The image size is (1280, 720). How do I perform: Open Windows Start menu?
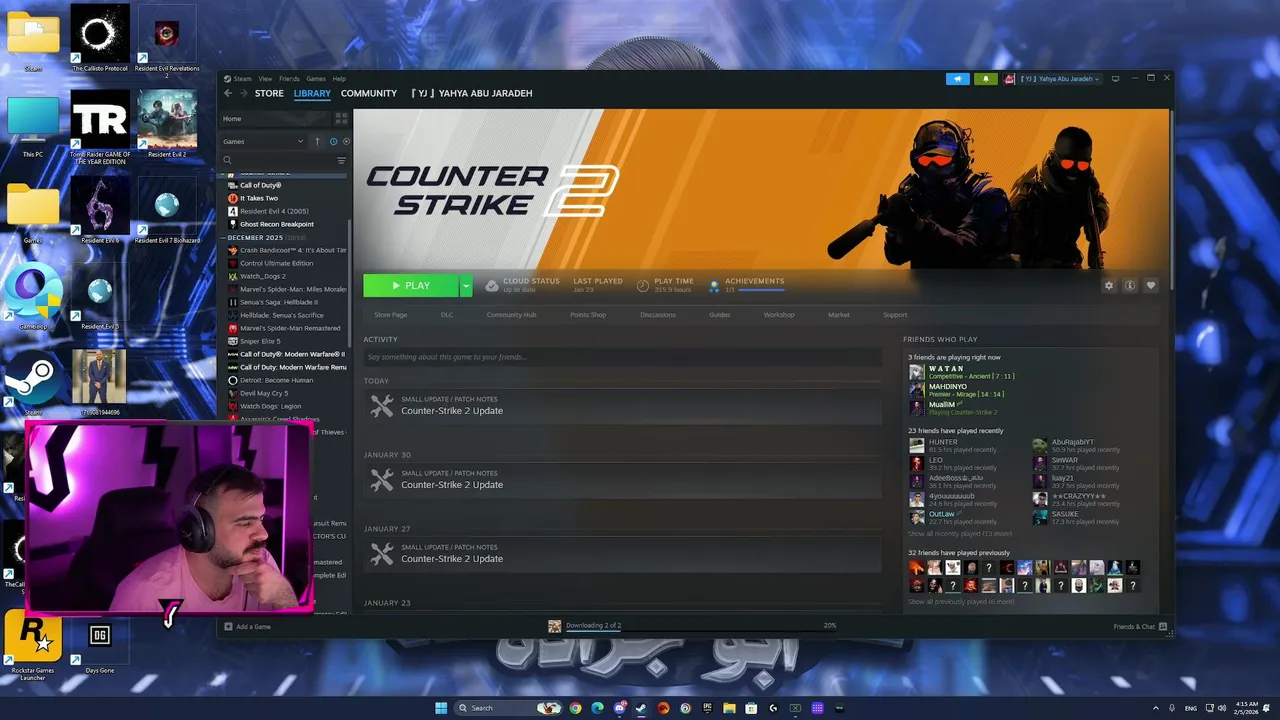(441, 708)
